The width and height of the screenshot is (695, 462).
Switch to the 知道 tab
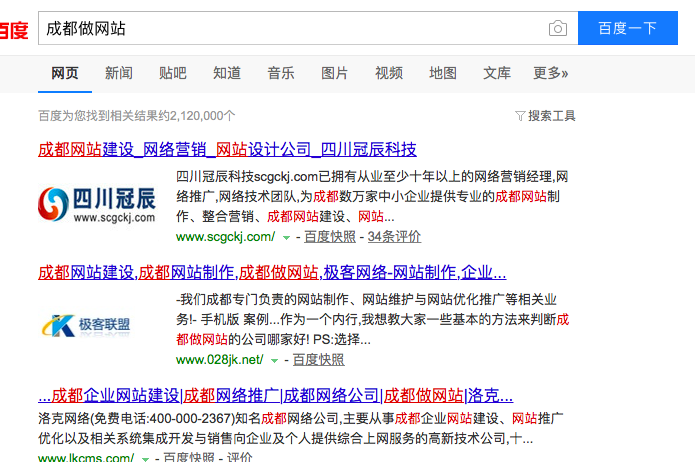click(x=226, y=73)
